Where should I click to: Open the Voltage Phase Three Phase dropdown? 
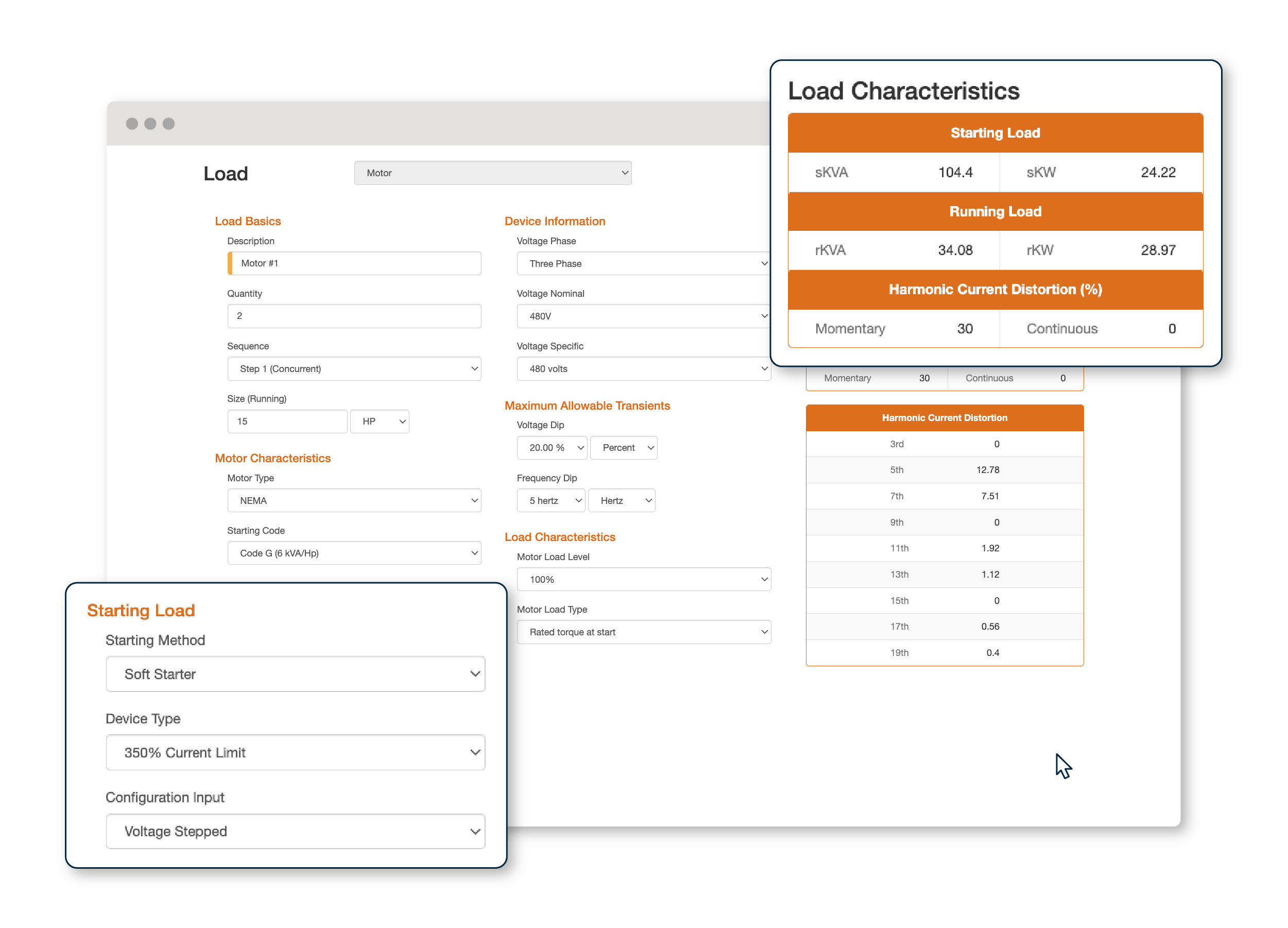click(643, 264)
